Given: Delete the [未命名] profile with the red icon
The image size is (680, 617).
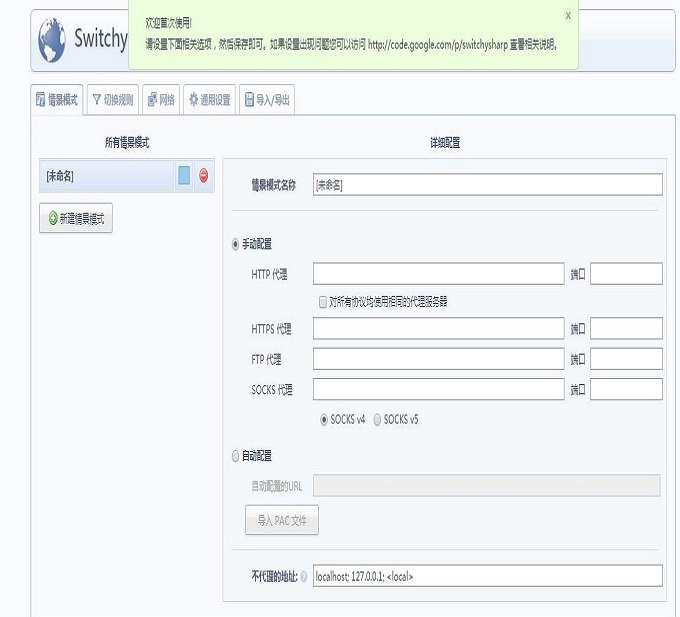Looking at the screenshot, I should coord(203,176).
